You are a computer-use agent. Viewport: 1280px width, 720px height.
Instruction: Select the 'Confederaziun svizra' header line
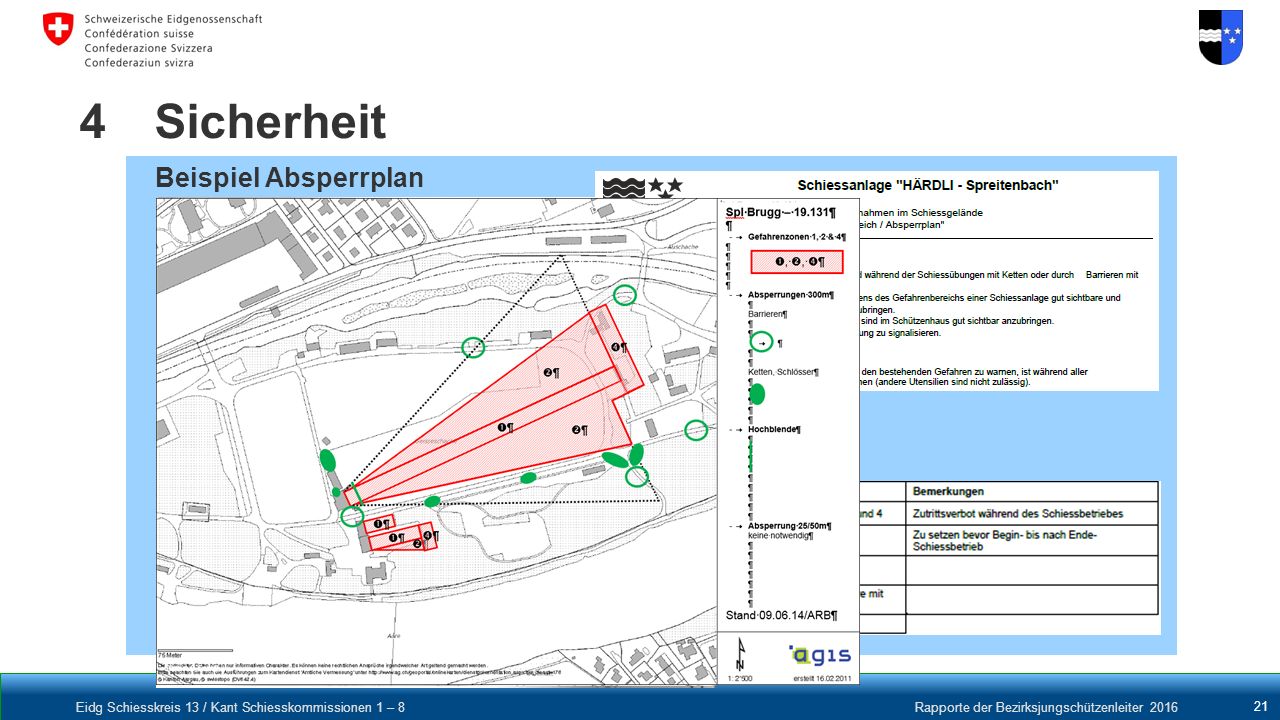139,62
